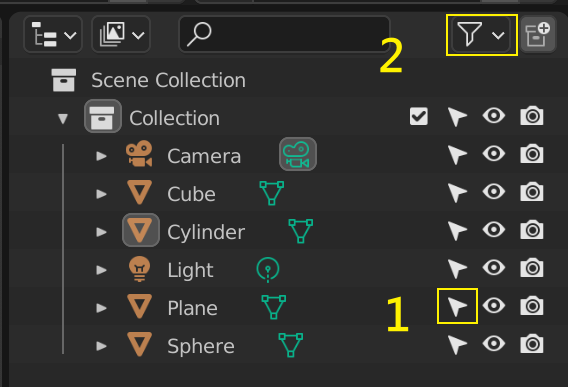This screenshot has height=387, width=568.
Task: Open the editor type outliner menu
Action: (53, 34)
